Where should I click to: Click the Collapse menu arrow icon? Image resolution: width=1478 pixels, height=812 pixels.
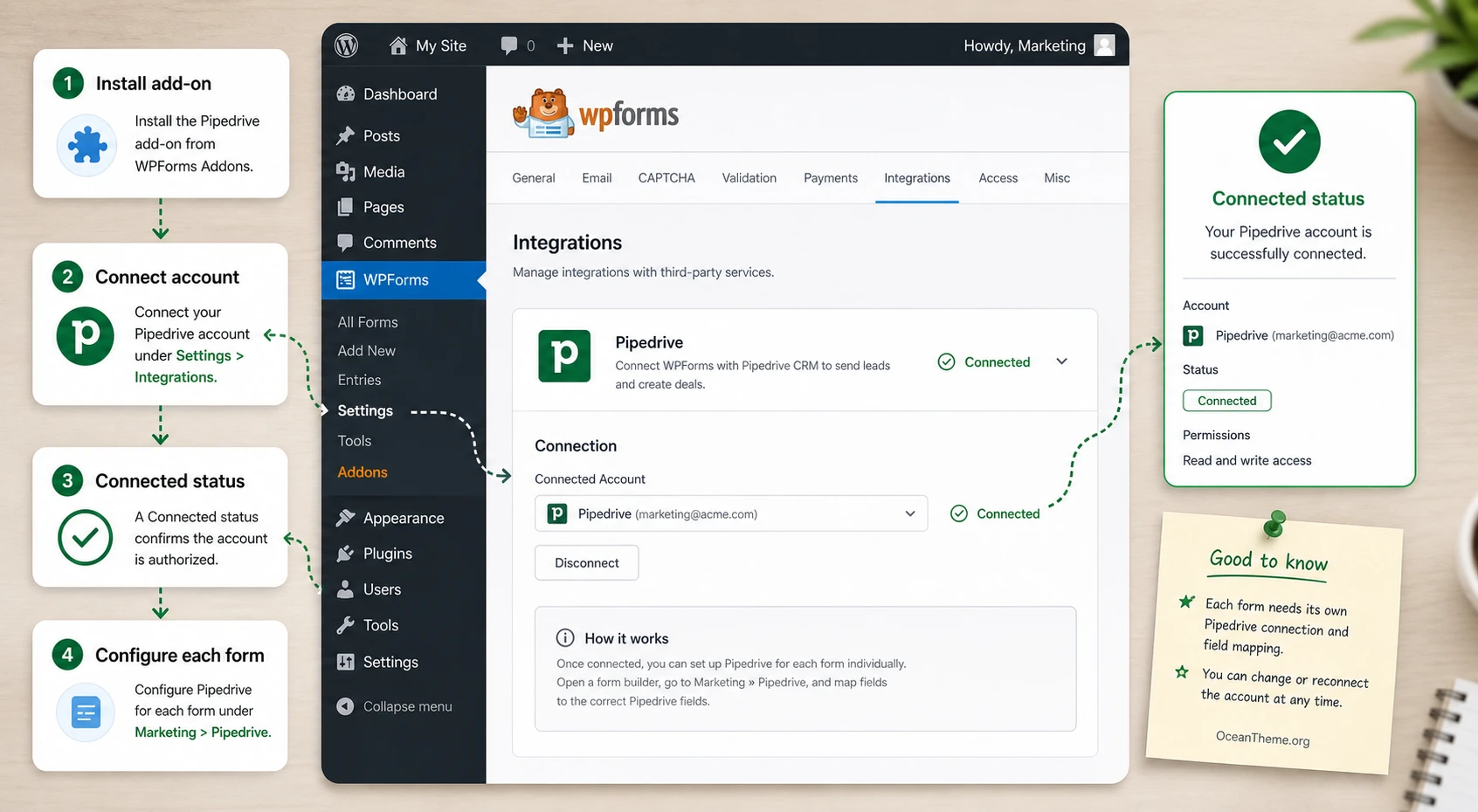pyautogui.click(x=345, y=706)
